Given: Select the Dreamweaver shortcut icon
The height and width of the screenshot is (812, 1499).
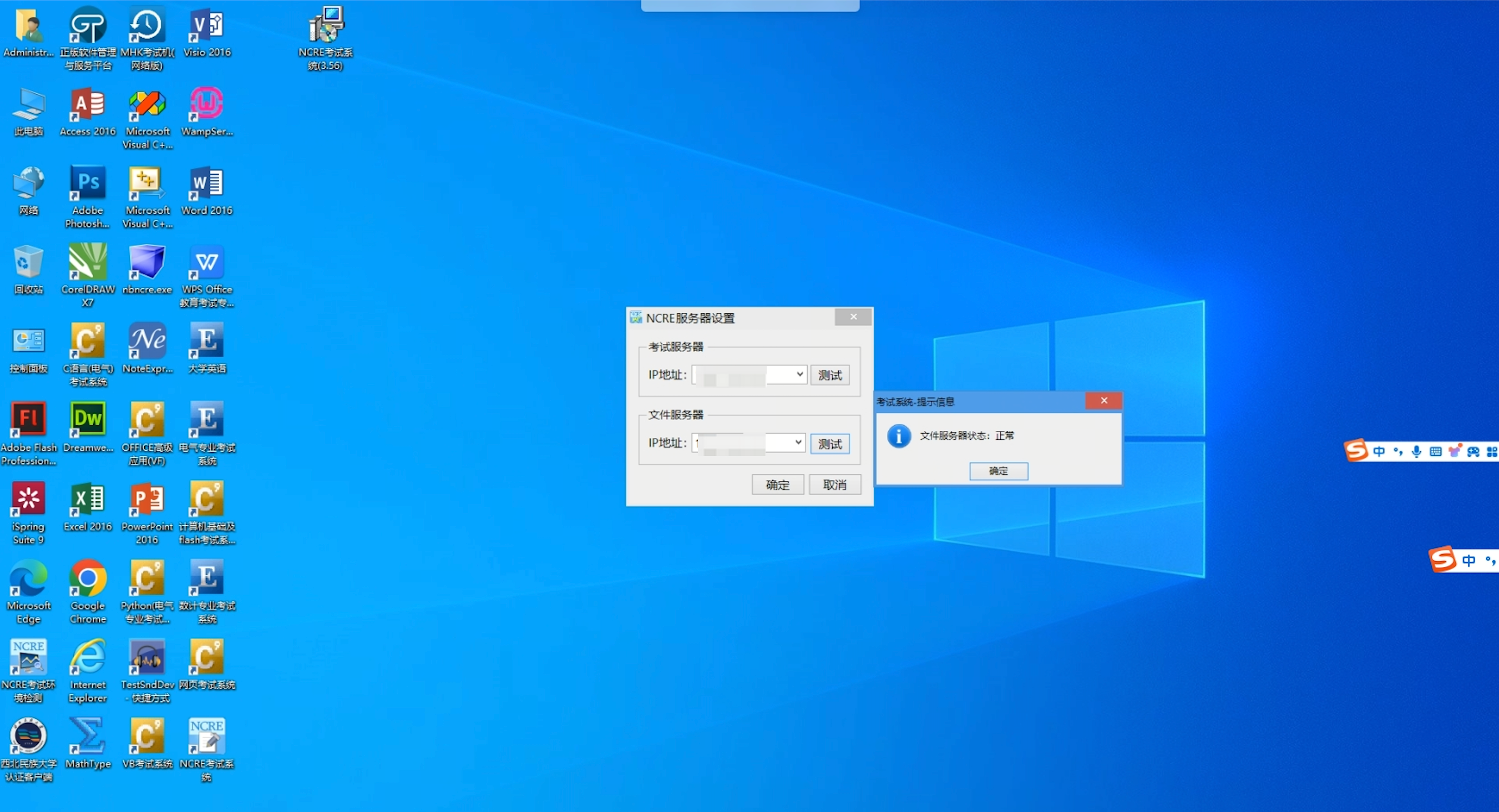Looking at the screenshot, I should coord(88,428).
